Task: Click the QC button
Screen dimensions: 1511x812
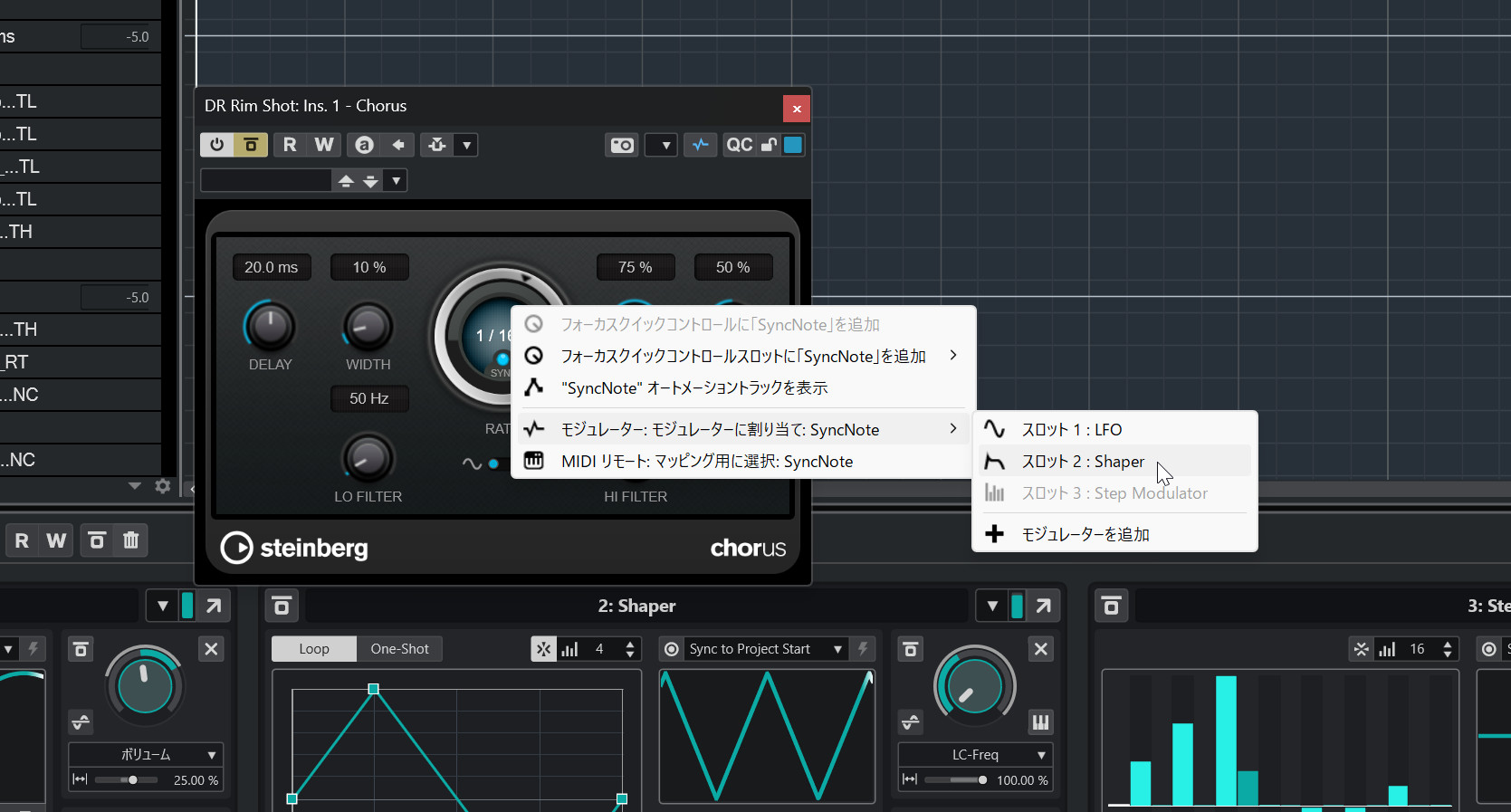Action: click(740, 145)
